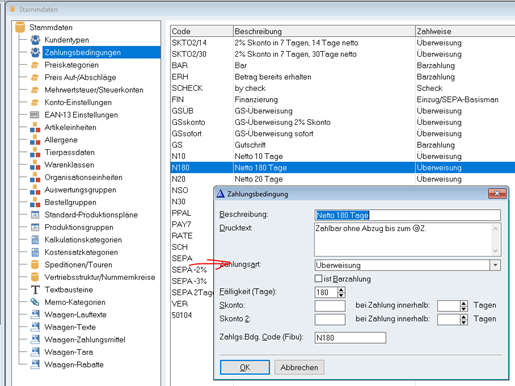The image size is (515, 386).
Task: Sort table by Code column header
Action: pos(201,31)
